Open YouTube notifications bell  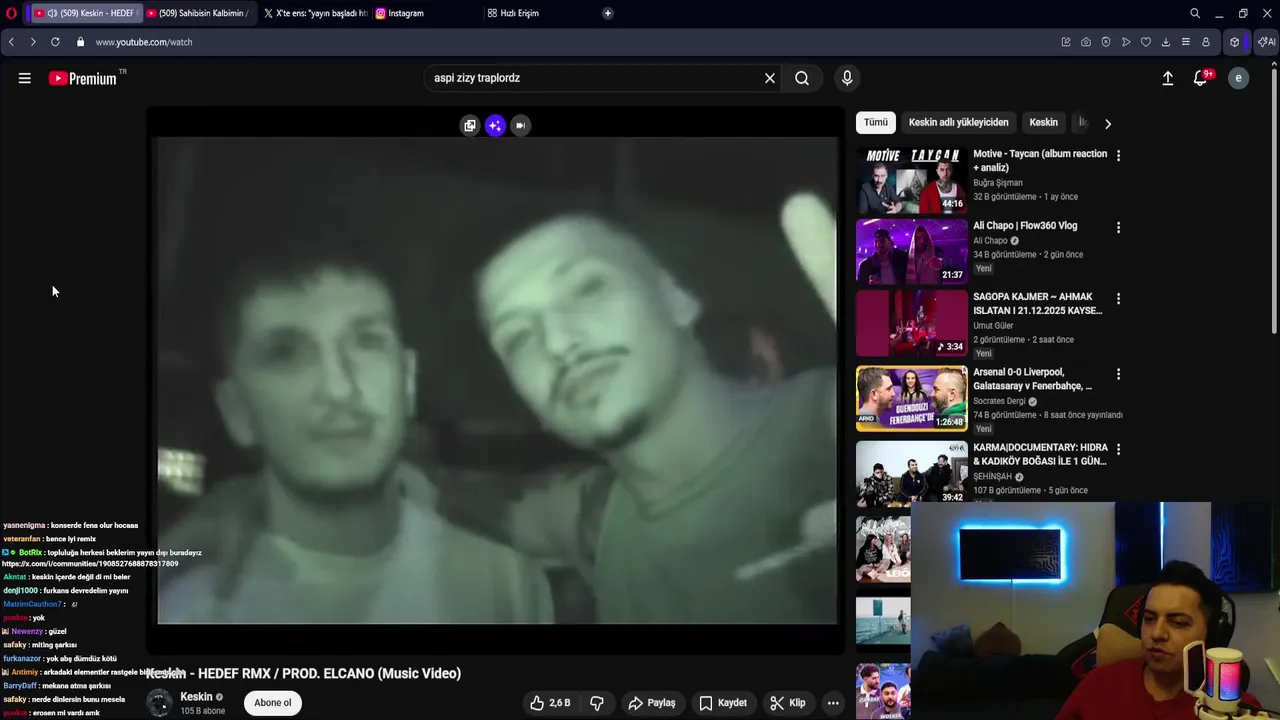tap(1201, 78)
